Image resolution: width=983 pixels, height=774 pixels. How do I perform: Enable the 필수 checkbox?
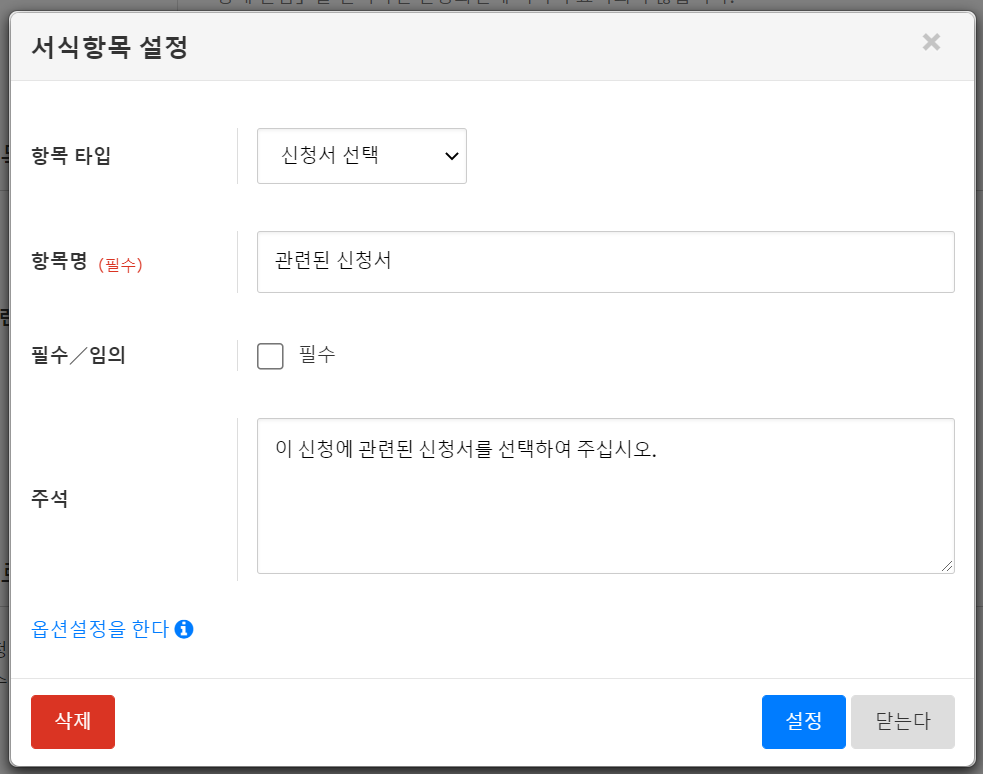point(270,356)
